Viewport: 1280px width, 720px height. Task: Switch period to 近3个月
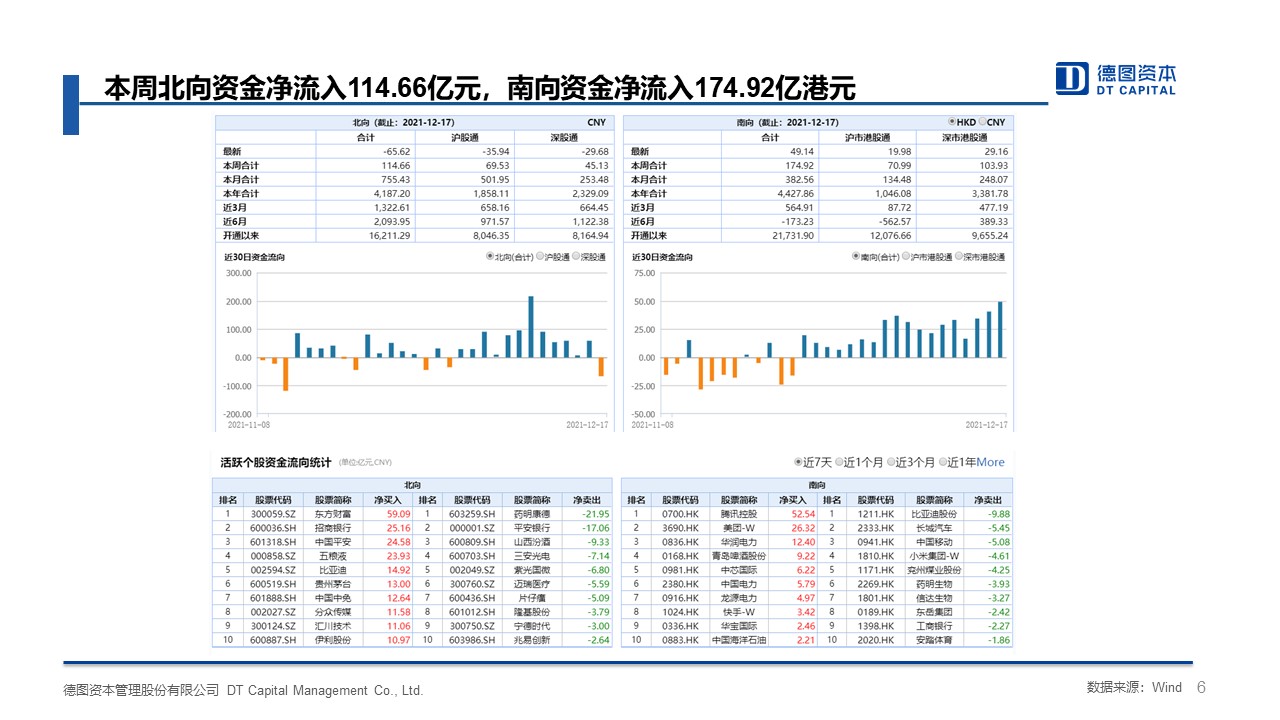(890, 463)
